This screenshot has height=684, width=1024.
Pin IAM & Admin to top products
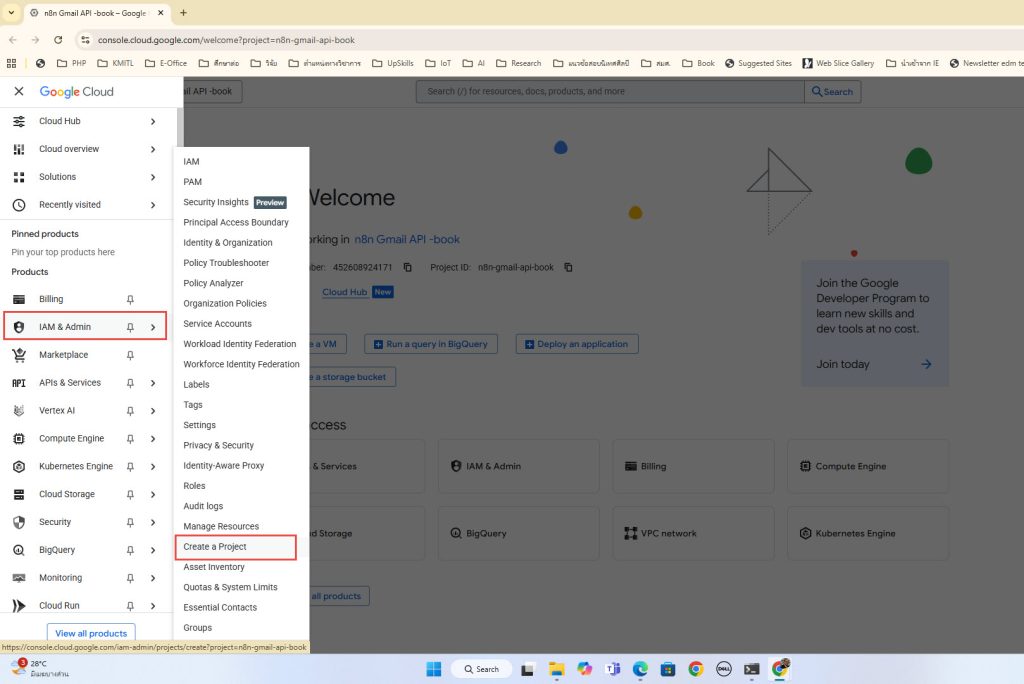130,327
